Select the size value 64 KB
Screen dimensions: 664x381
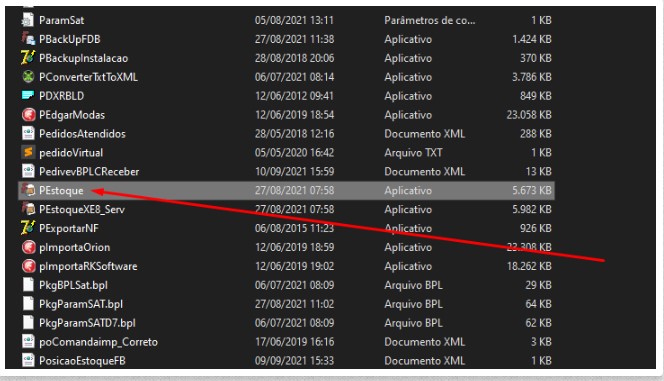[538, 304]
